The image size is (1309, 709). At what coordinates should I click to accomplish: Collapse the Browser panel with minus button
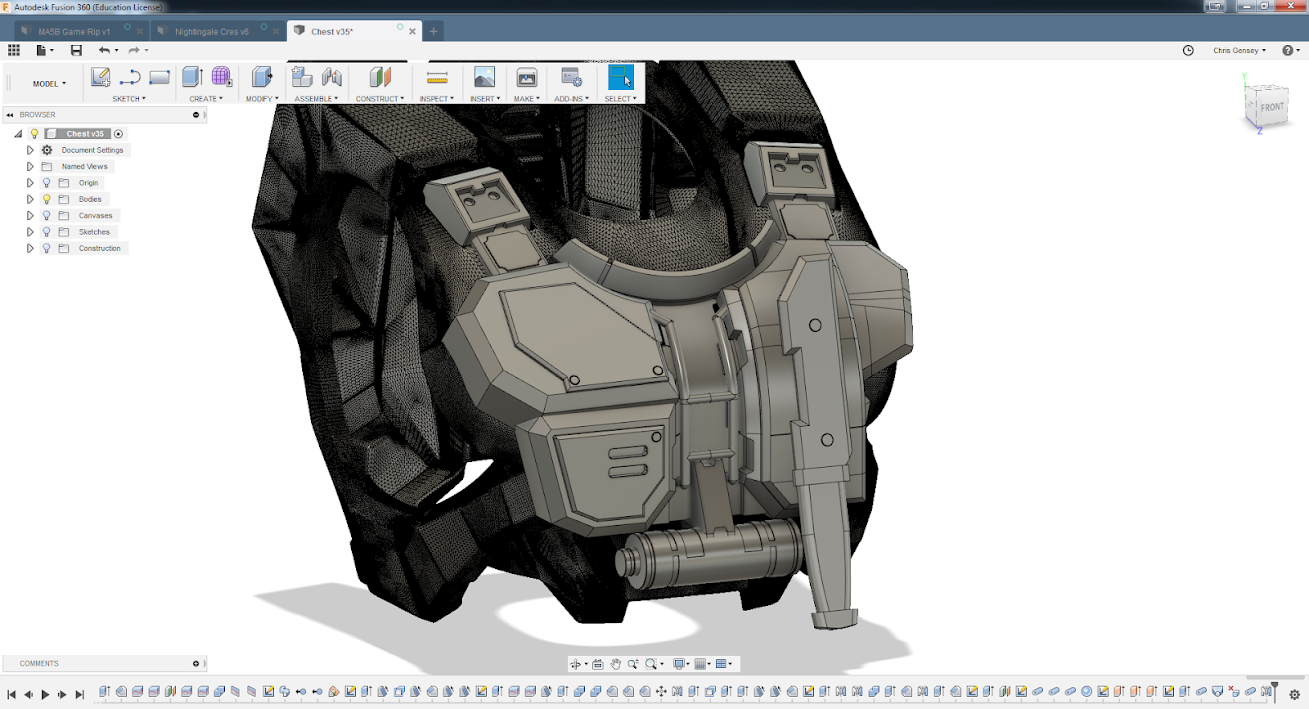click(196, 115)
